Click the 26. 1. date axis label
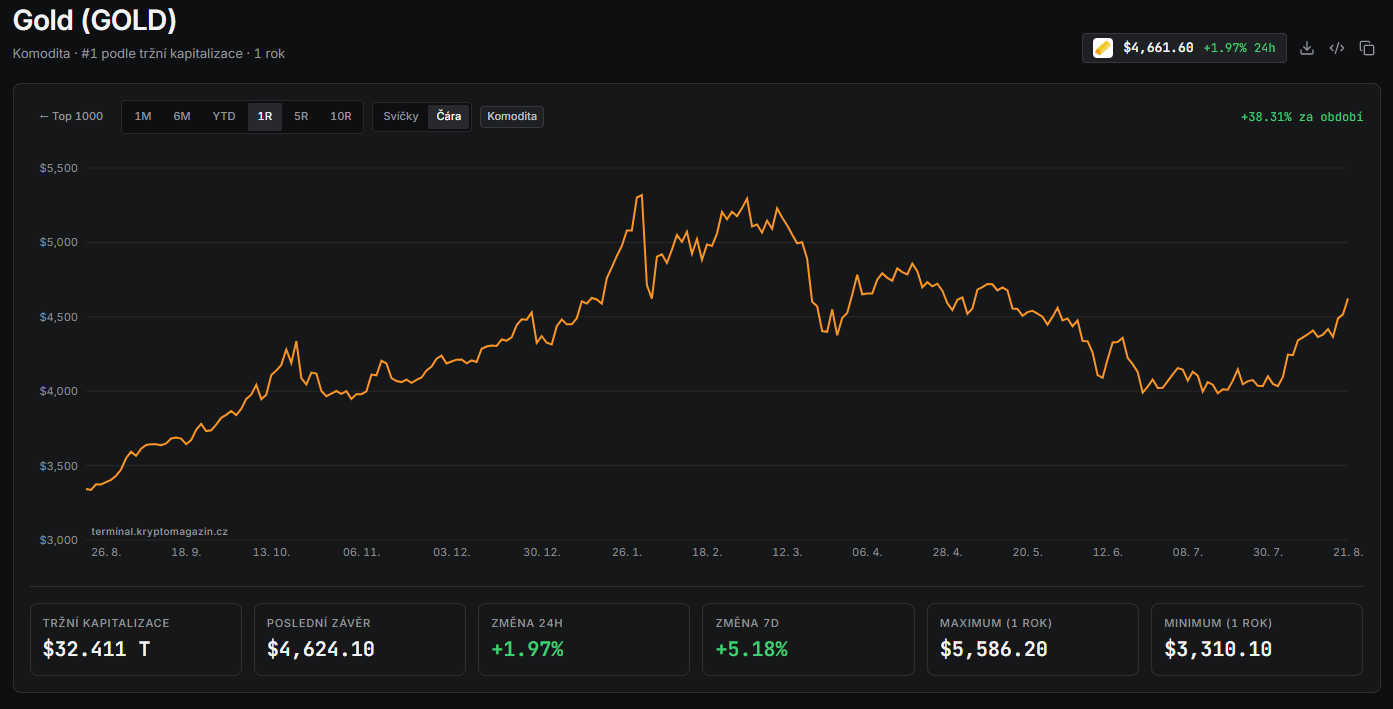The height and width of the screenshot is (709, 1393). pyautogui.click(x=627, y=552)
